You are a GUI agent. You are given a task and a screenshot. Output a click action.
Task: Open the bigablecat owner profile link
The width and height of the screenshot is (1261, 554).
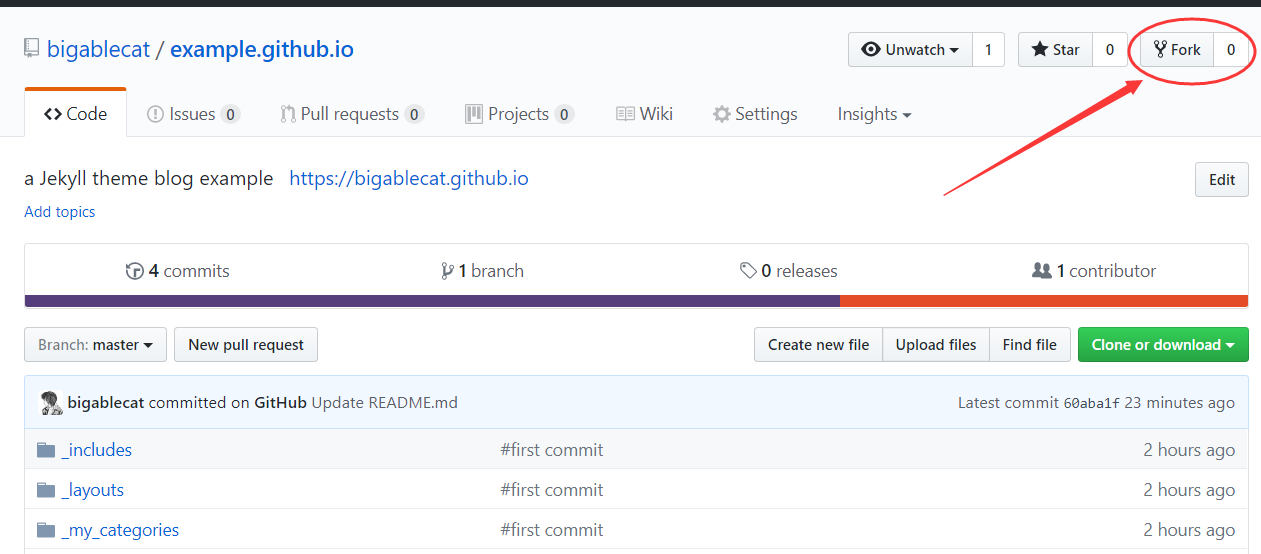[98, 49]
